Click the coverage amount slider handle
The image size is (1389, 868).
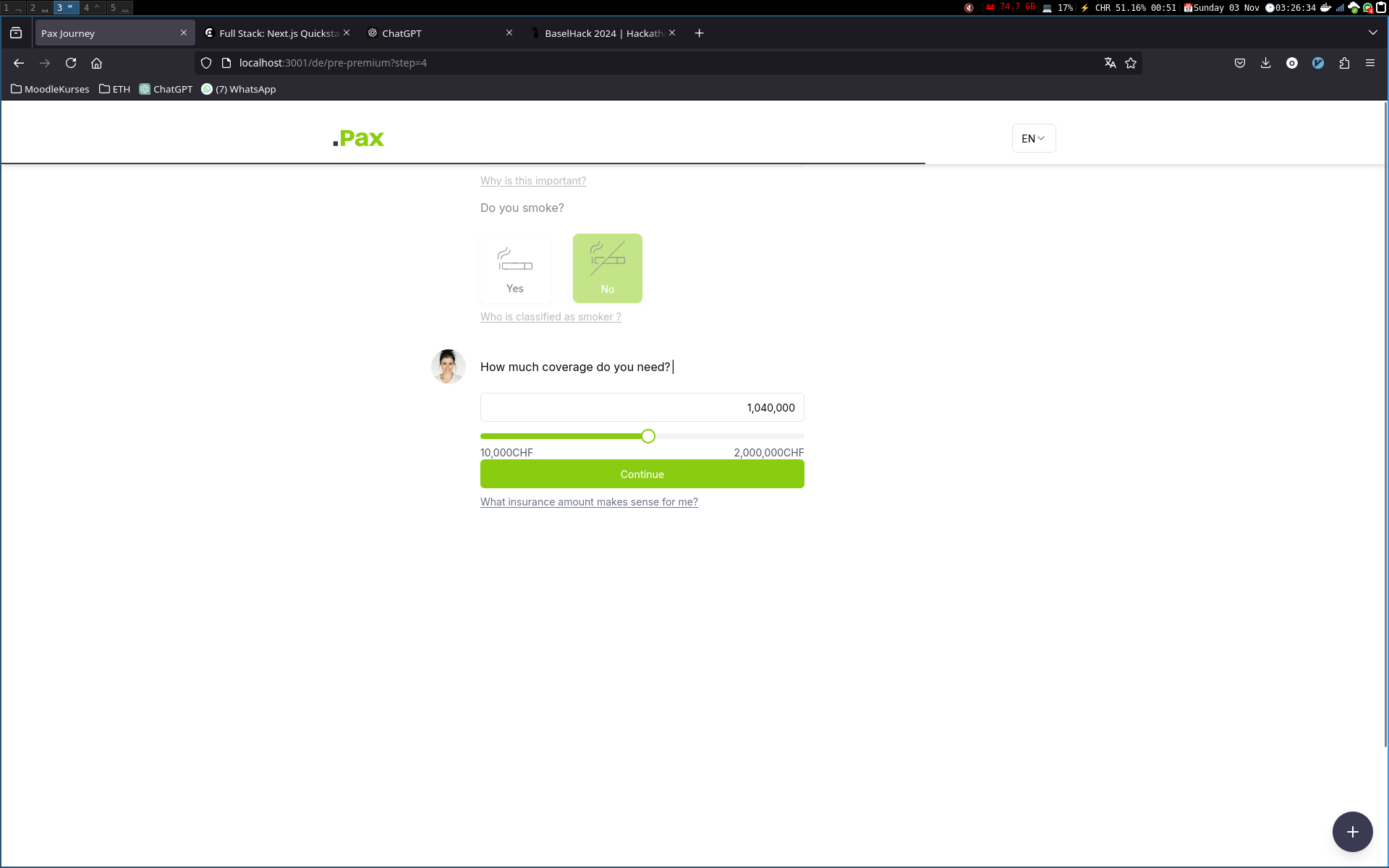click(648, 436)
